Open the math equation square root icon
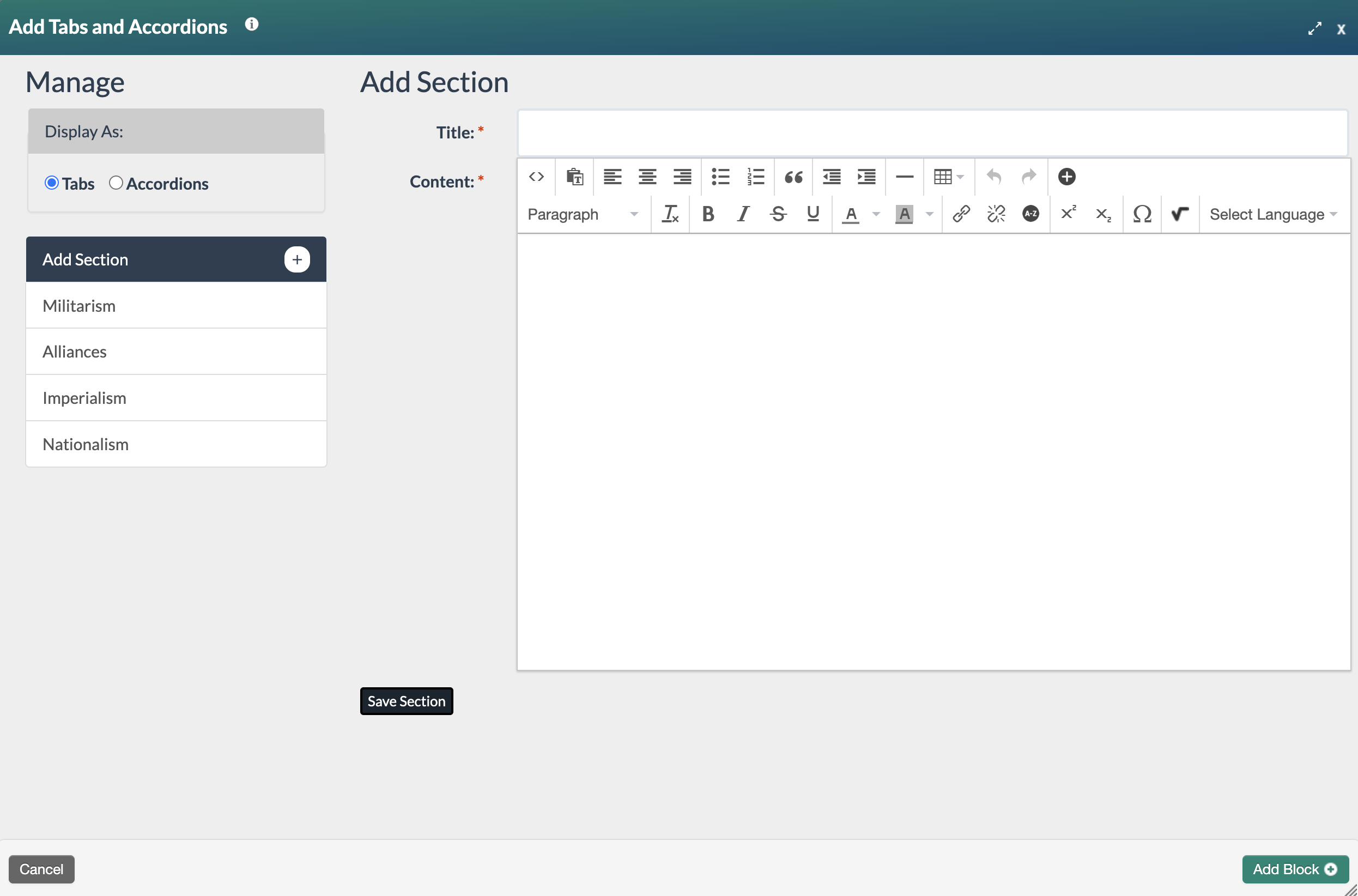Screen dimensions: 1358x896 point(1180,214)
